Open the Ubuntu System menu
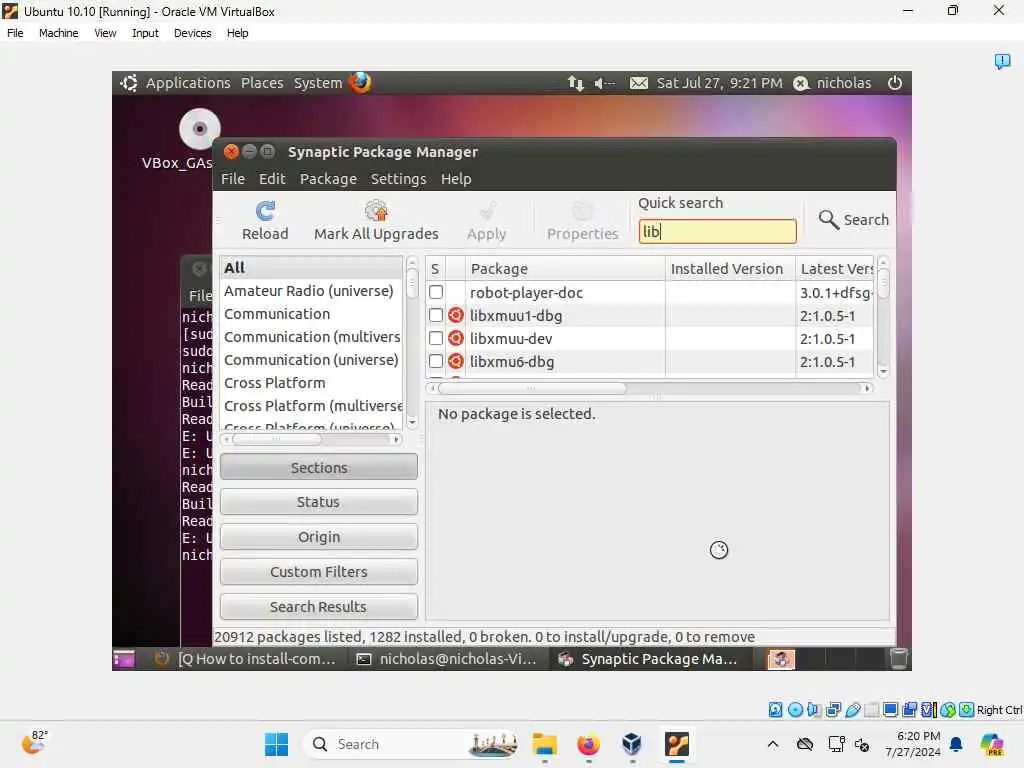Image resolution: width=1024 pixels, height=768 pixels. pyautogui.click(x=317, y=83)
